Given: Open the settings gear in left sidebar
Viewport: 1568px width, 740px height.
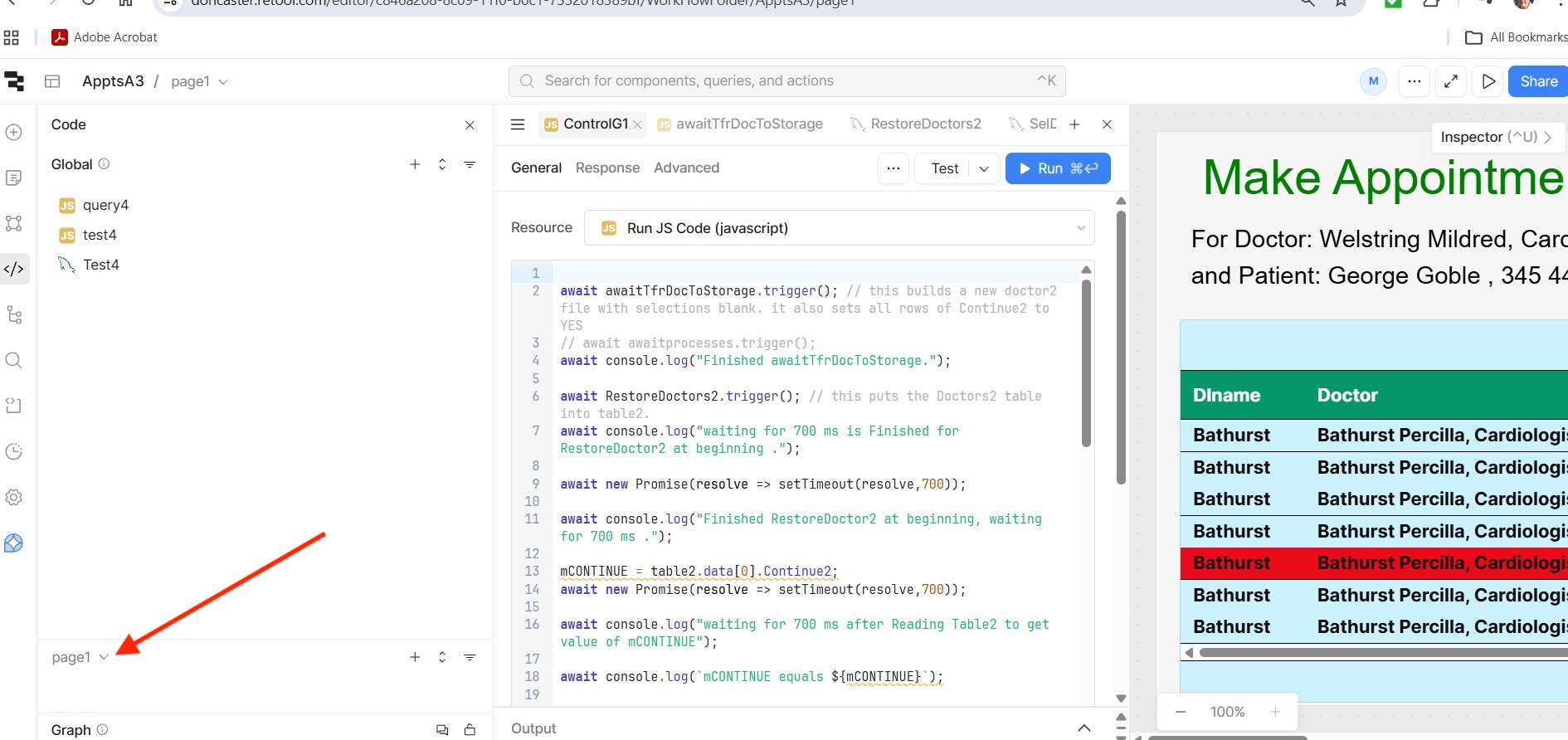Looking at the screenshot, I should point(14,497).
